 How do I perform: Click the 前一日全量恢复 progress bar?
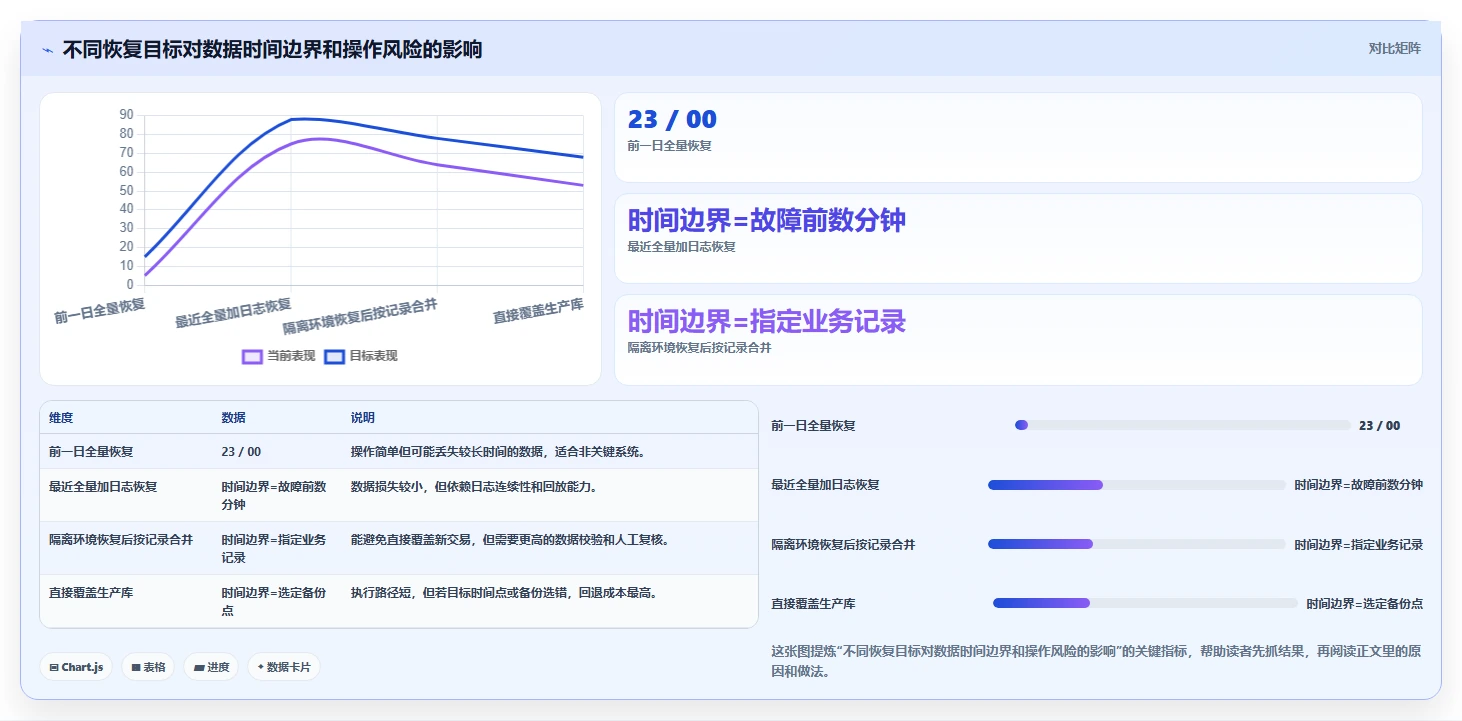tap(1183, 425)
